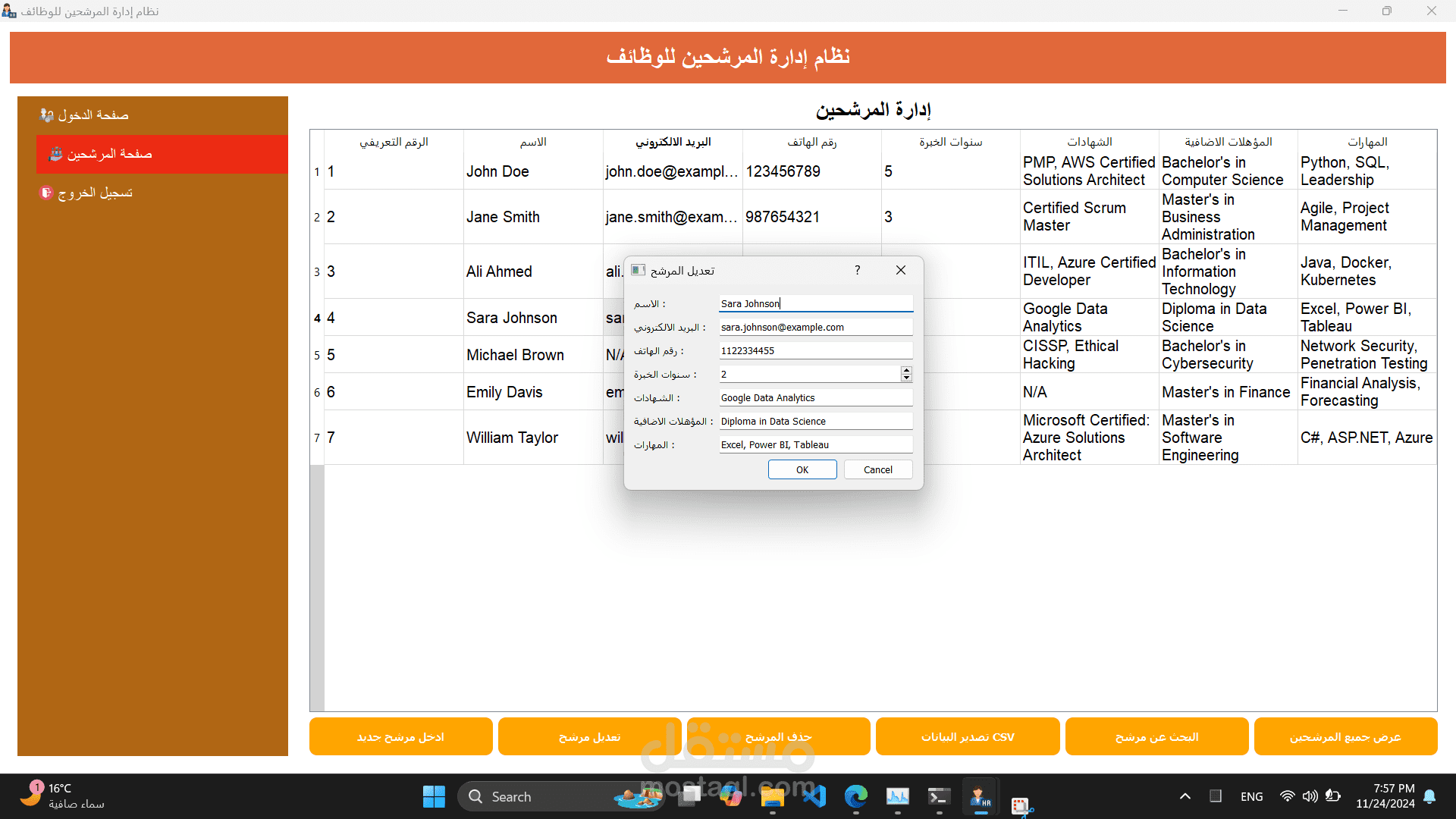The height and width of the screenshot is (819, 1456).
Task: Click the show all candidates button
Action: (x=1345, y=736)
